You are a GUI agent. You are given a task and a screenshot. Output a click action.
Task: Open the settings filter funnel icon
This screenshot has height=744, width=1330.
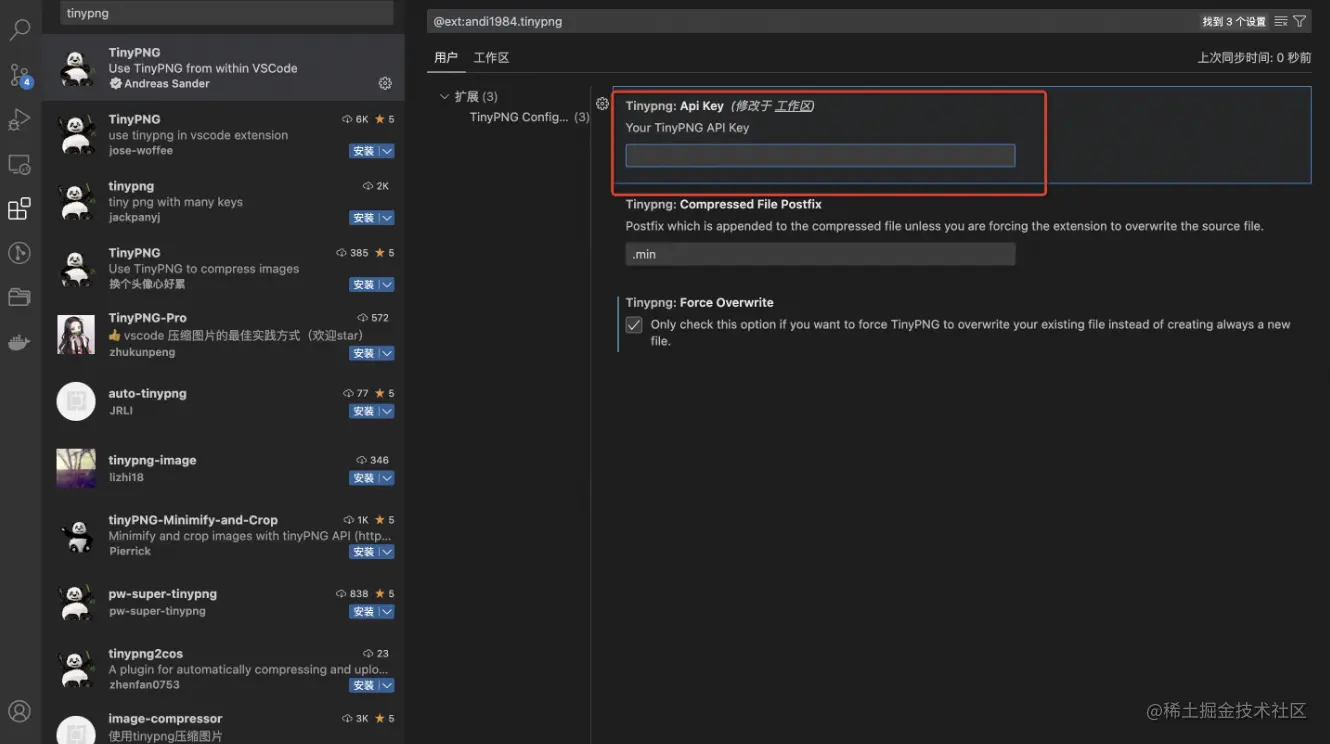coord(1299,21)
